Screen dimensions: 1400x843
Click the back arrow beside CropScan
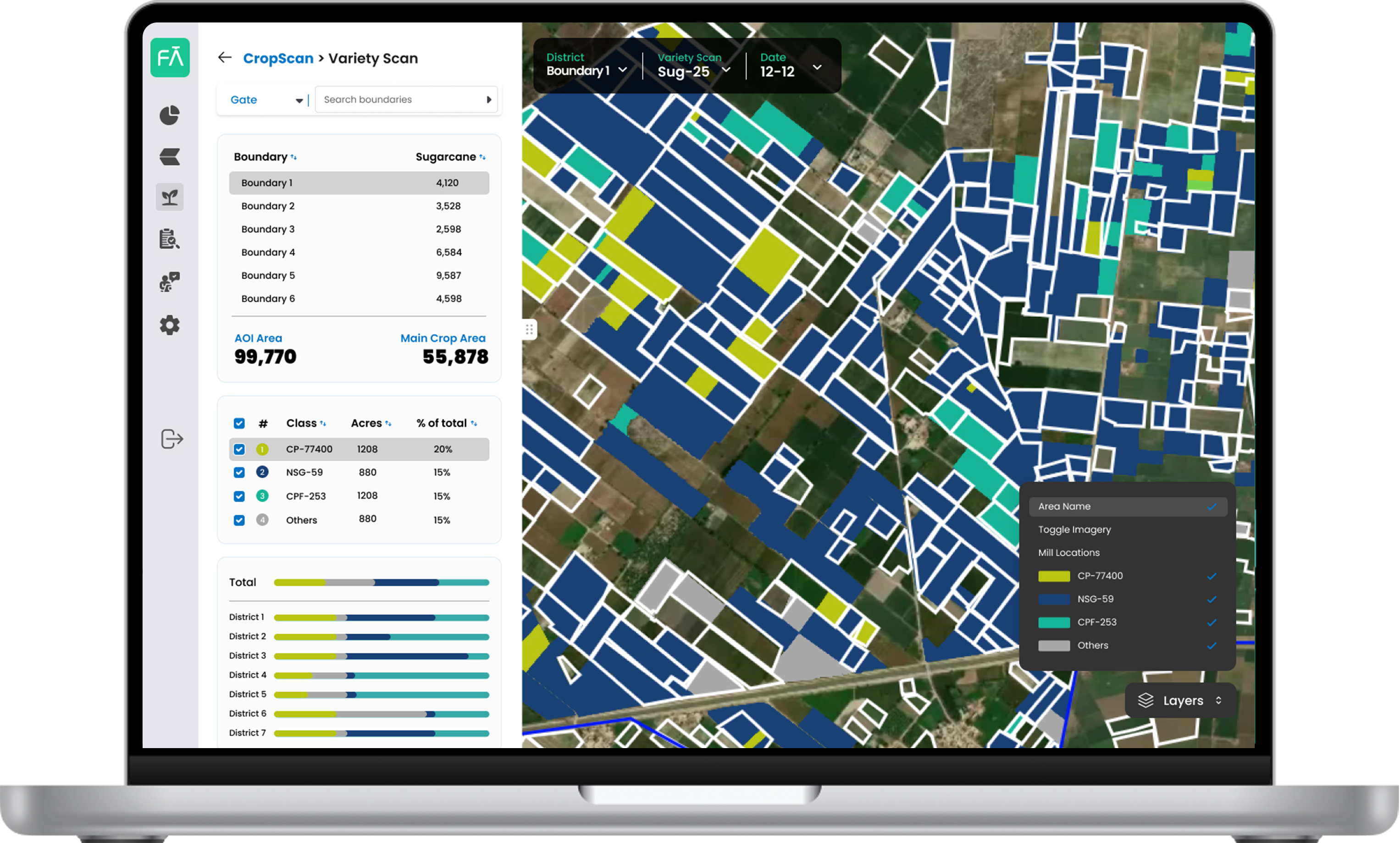(225, 57)
